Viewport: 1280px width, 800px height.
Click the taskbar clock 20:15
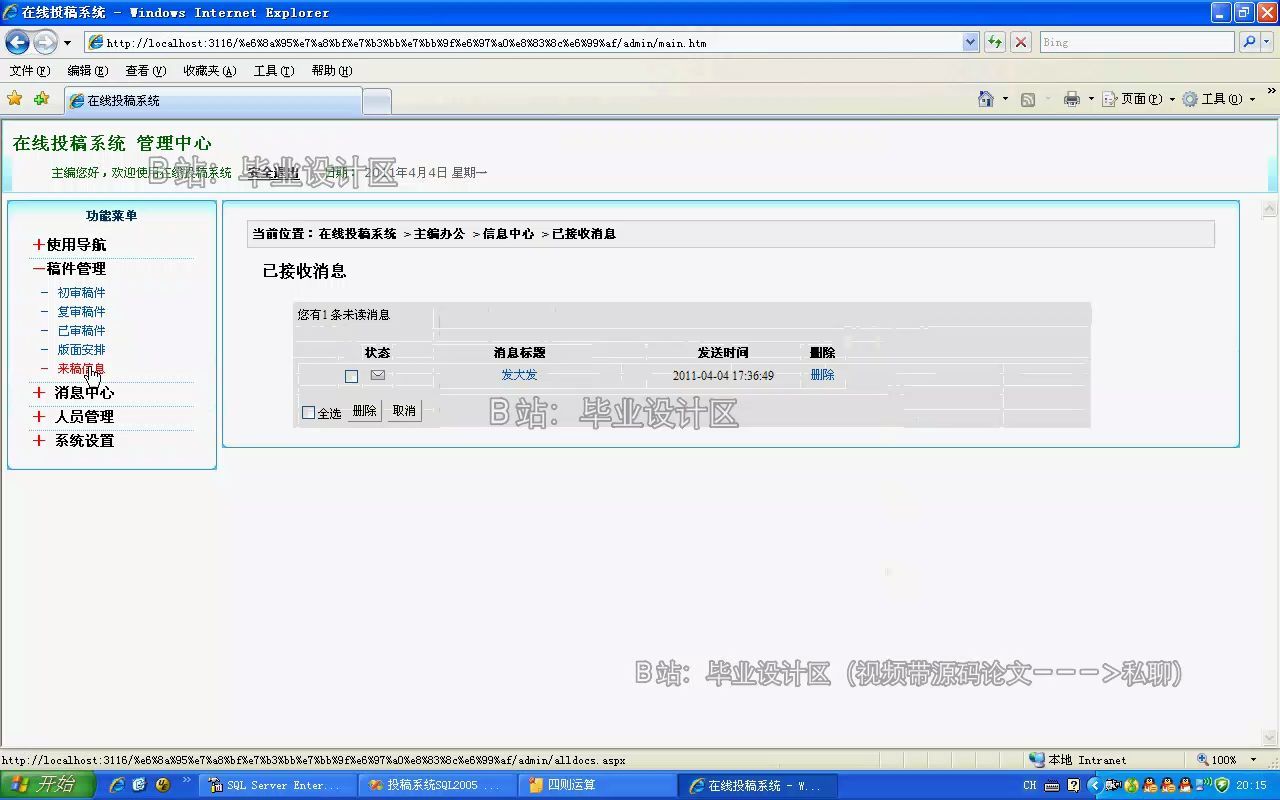(1251, 785)
